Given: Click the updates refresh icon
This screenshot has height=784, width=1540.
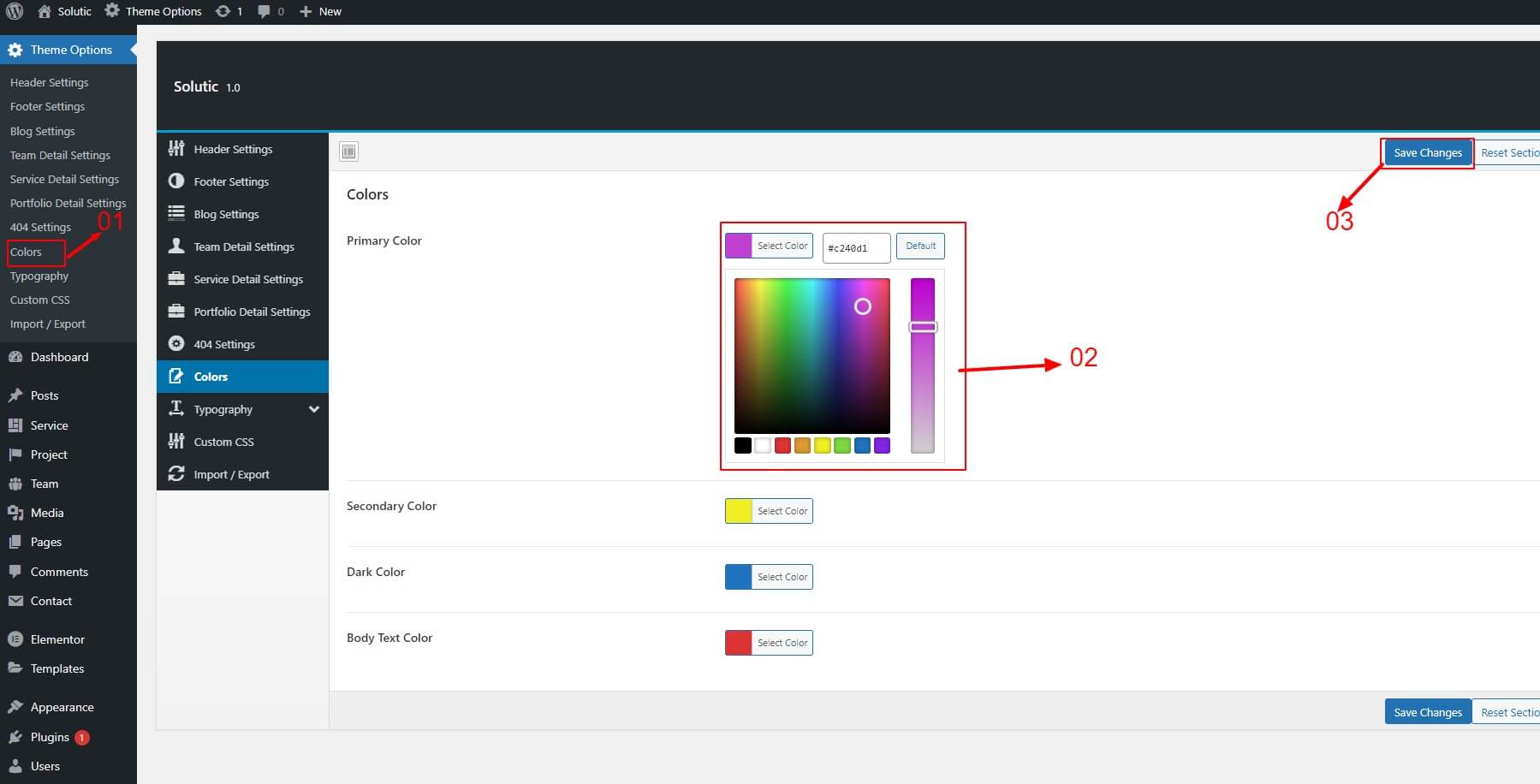Looking at the screenshot, I should pos(223,11).
